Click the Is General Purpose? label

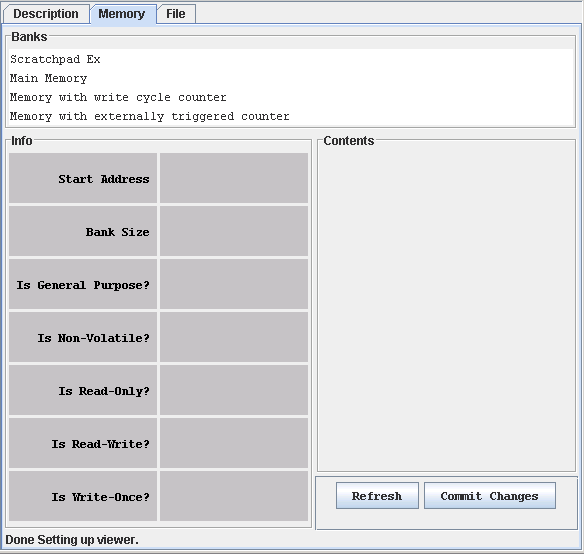click(x=83, y=285)
